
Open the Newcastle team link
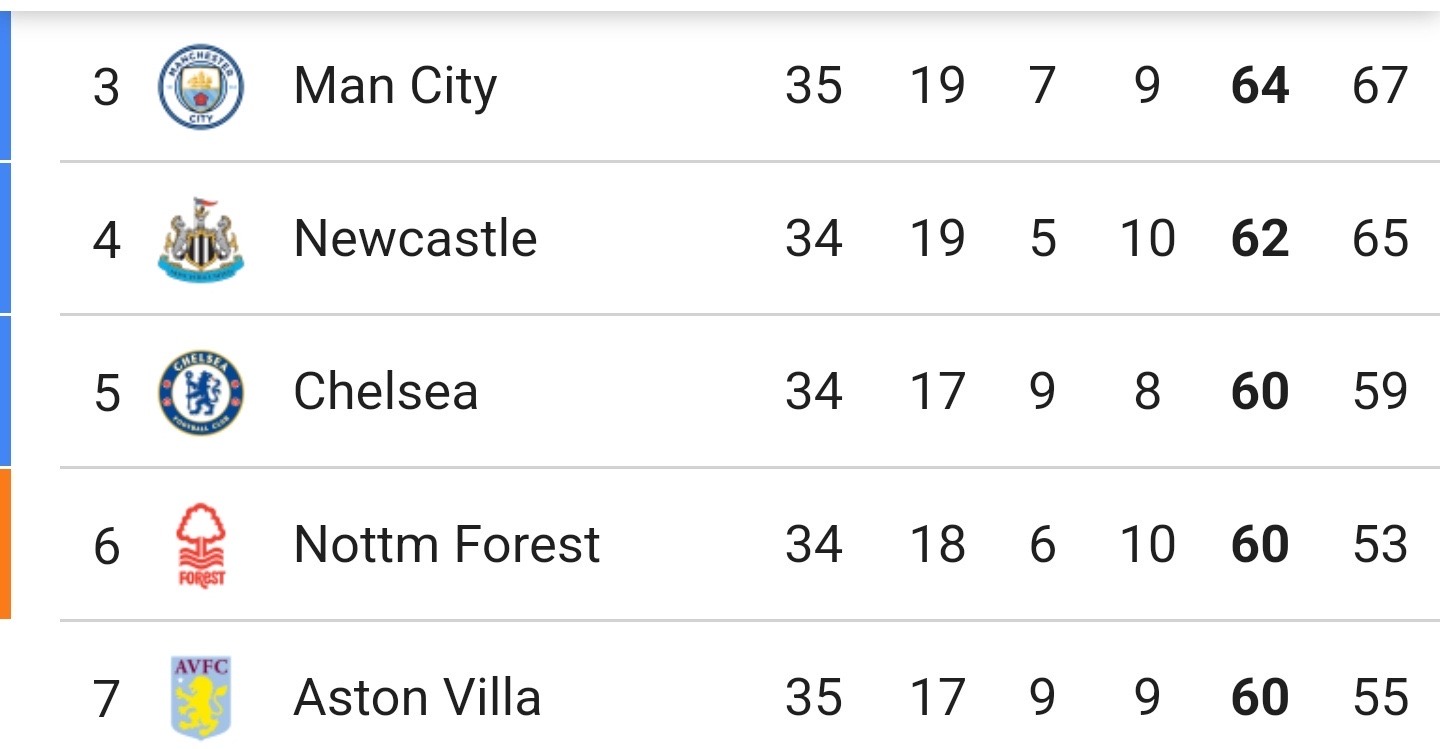point(415,239)
